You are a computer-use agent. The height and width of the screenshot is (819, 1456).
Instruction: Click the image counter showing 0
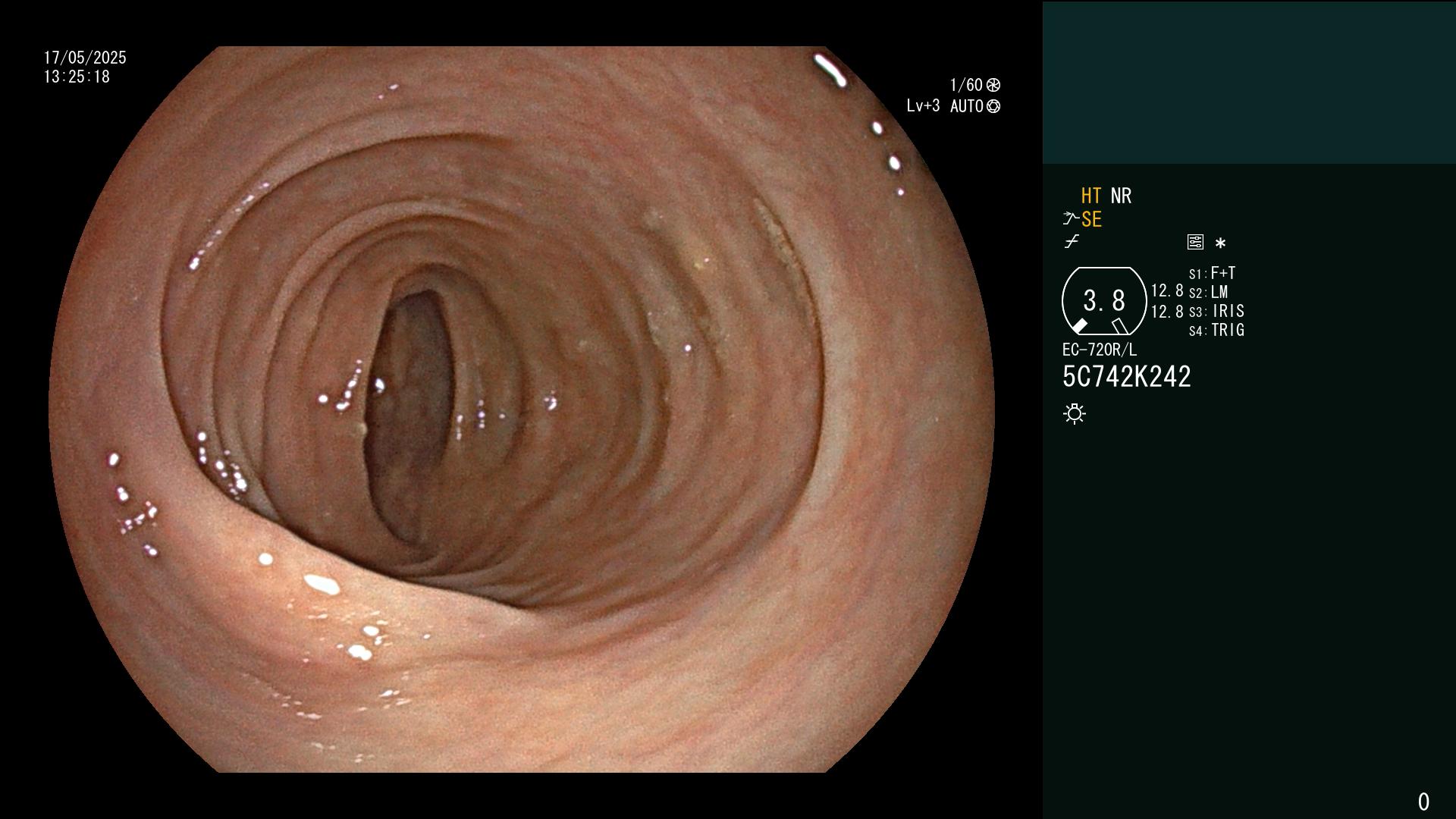coord(1423,802)
